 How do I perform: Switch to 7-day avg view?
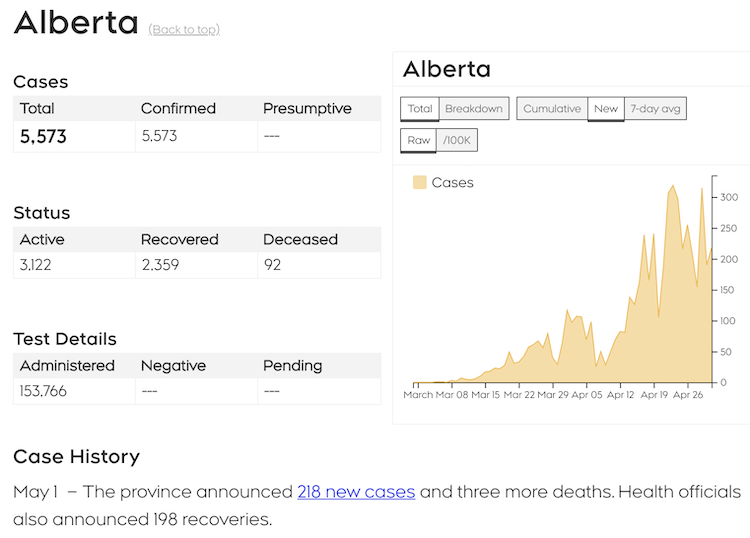(655, 108)
